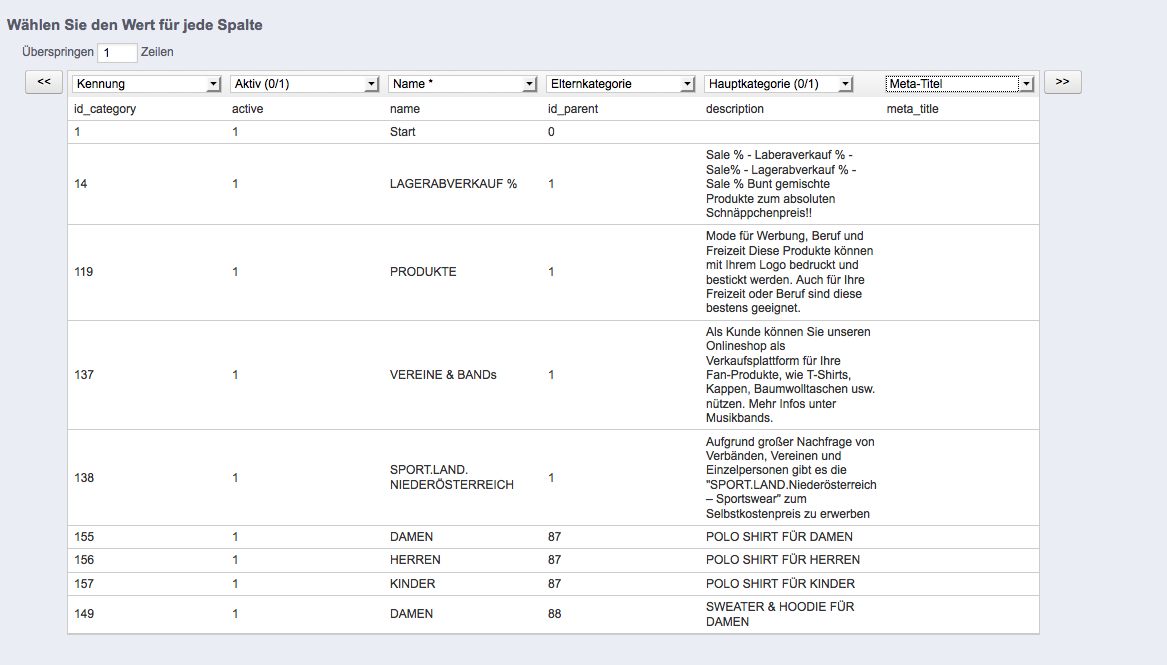Open the Meta-Titel column dropdown

pyautogui.click(x=959, y=84)
